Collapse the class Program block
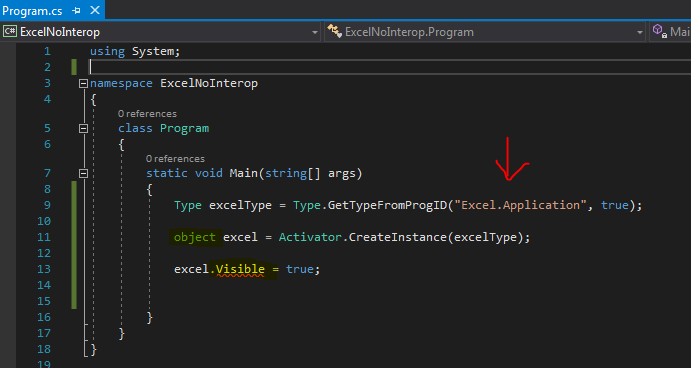This screenshot has width=691, height=368. pos(83,128)
